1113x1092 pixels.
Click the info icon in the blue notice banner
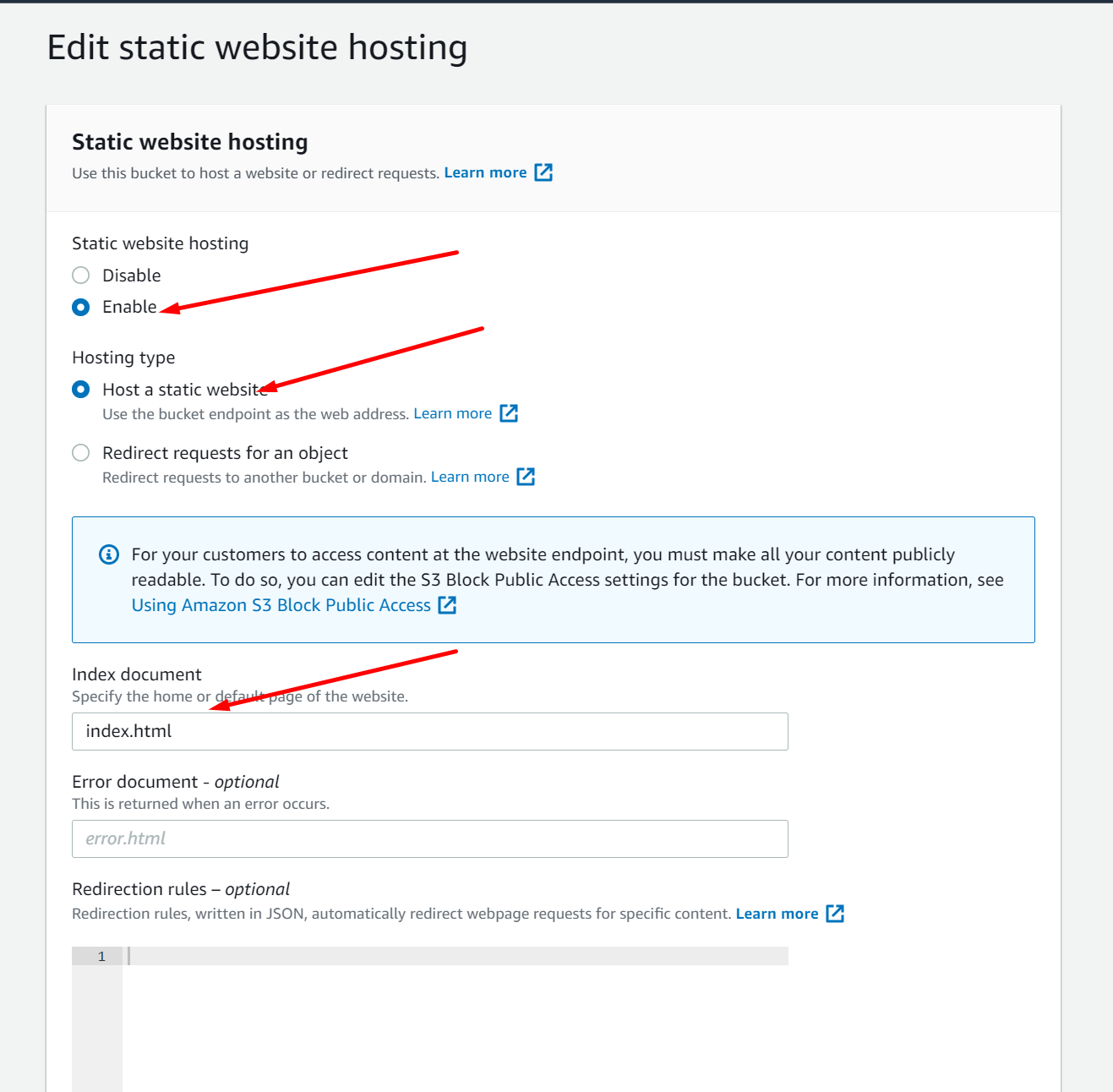coord(108,554)
